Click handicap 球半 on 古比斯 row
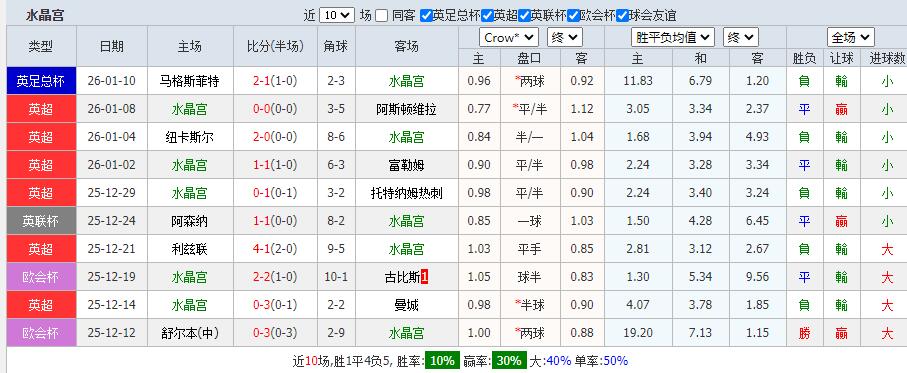Viewport: 907px width, 373px height. (x=530, y=277)
